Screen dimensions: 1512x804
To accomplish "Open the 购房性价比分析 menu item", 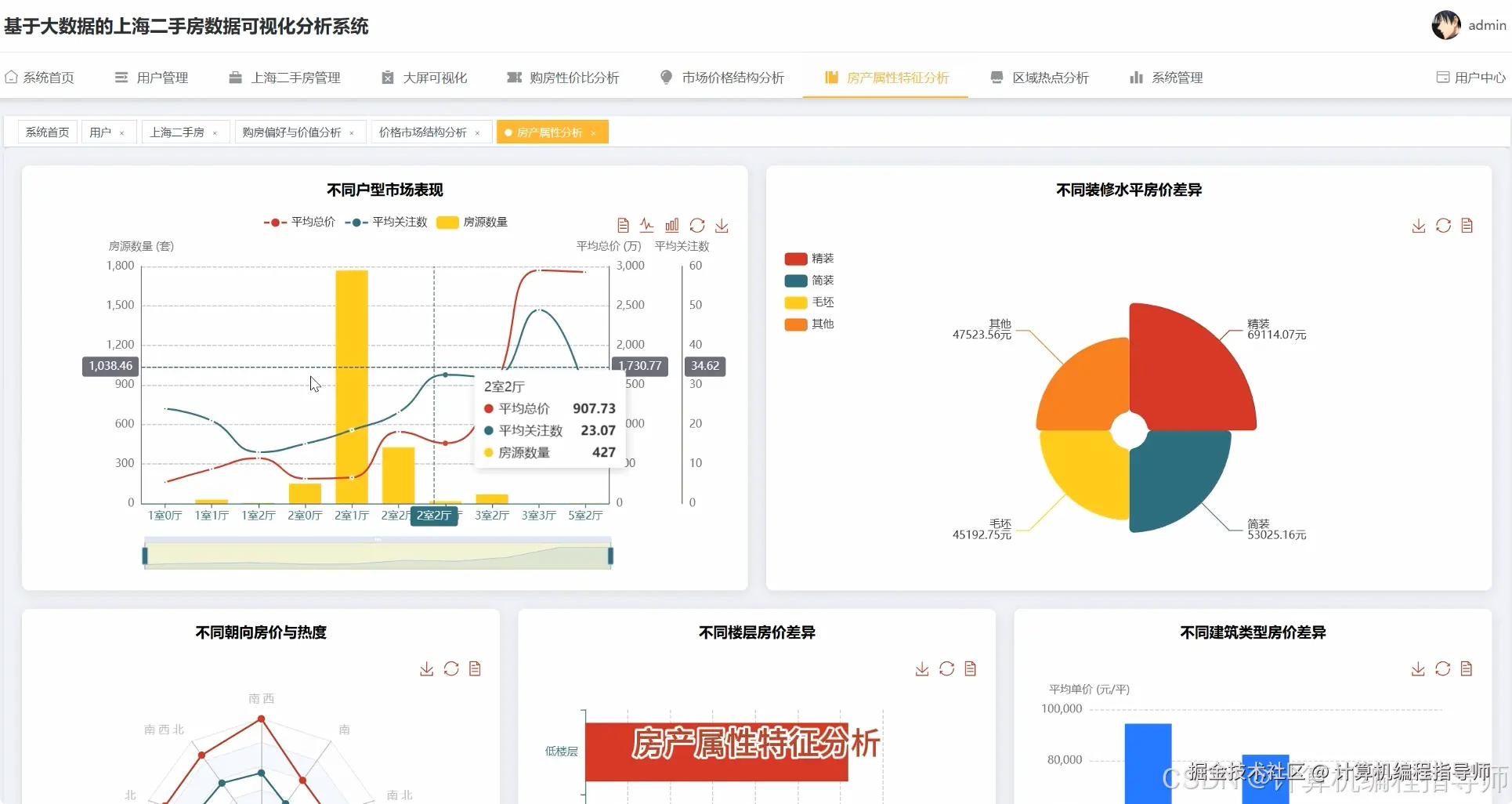I will 562,78.
